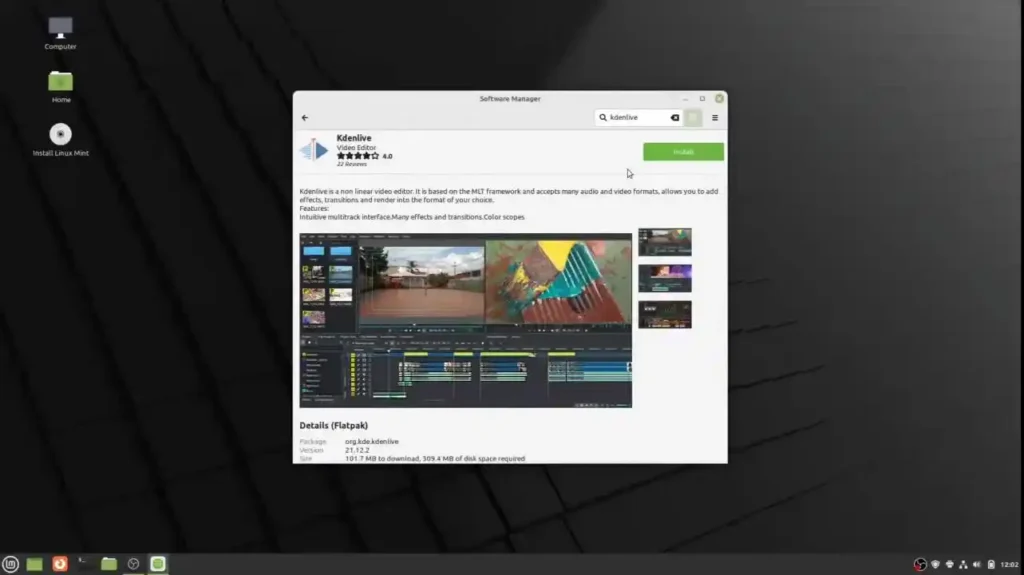Show the desktop from taskbar

(x=35, y=564)
